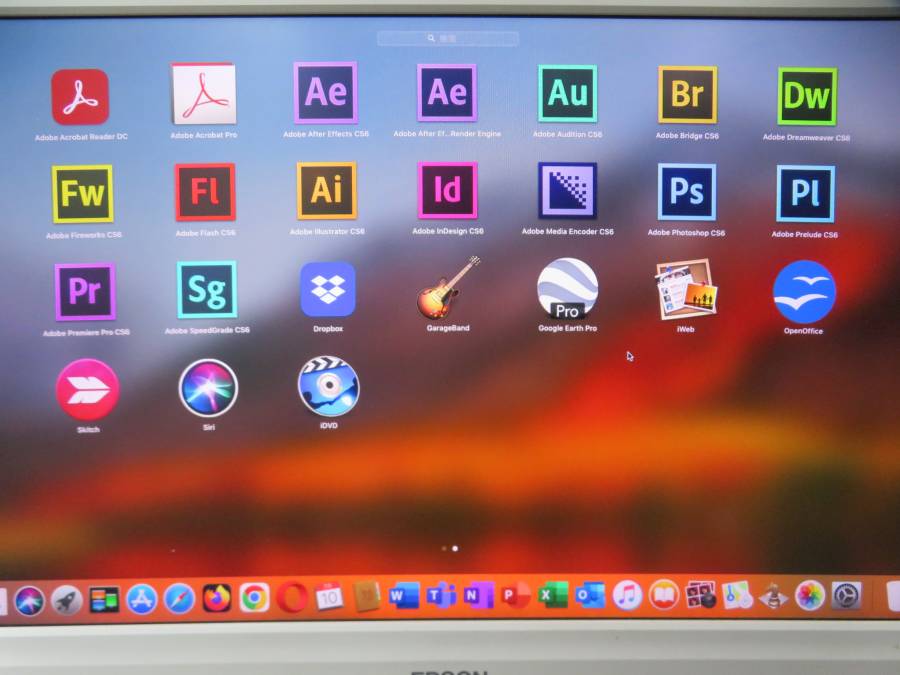Launch the Skitch app
The height and width of the screenshot is (675, 900).
click(x=87, y=390)
